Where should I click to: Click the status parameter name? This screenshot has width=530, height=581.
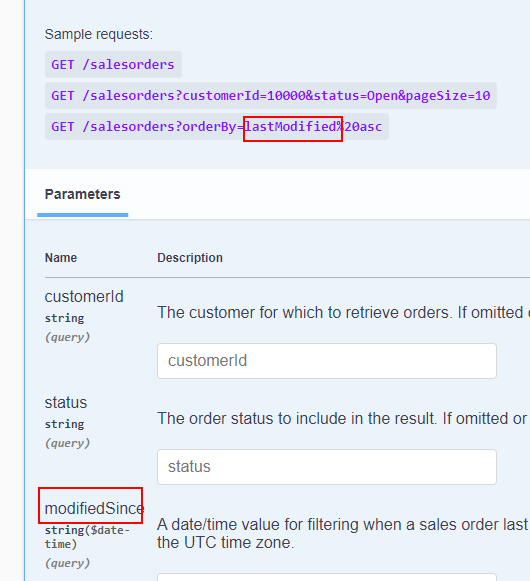click(66, 403)
